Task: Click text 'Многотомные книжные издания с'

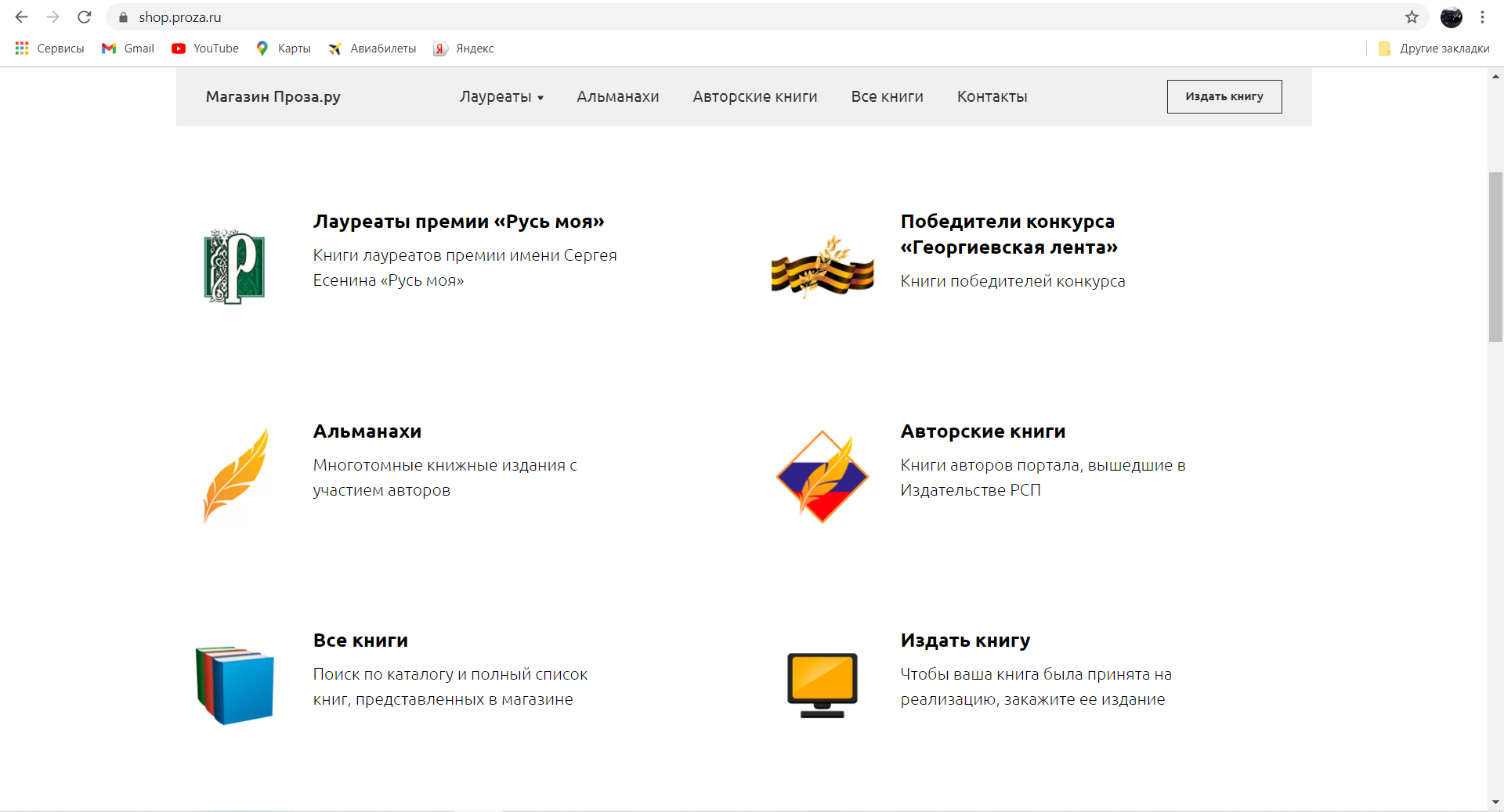Action: point(445,465)
